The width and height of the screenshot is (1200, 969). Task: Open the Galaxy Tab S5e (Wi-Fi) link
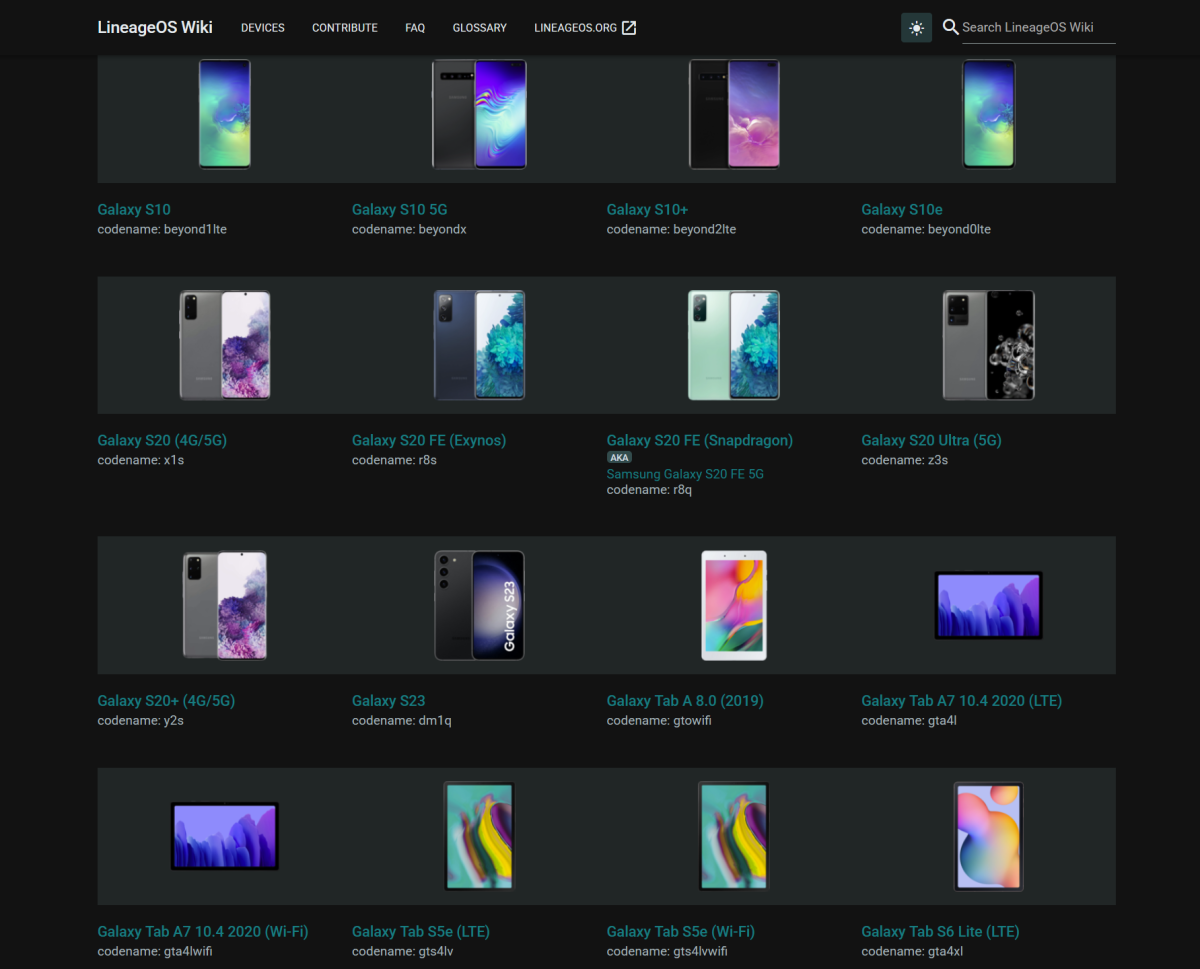pos(681,931)
